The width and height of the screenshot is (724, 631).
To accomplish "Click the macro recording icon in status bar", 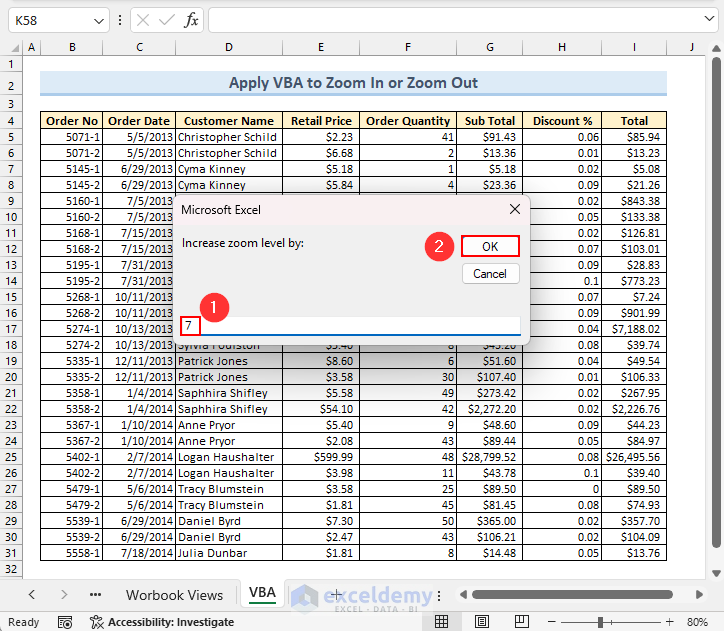I will coord(63,622).
